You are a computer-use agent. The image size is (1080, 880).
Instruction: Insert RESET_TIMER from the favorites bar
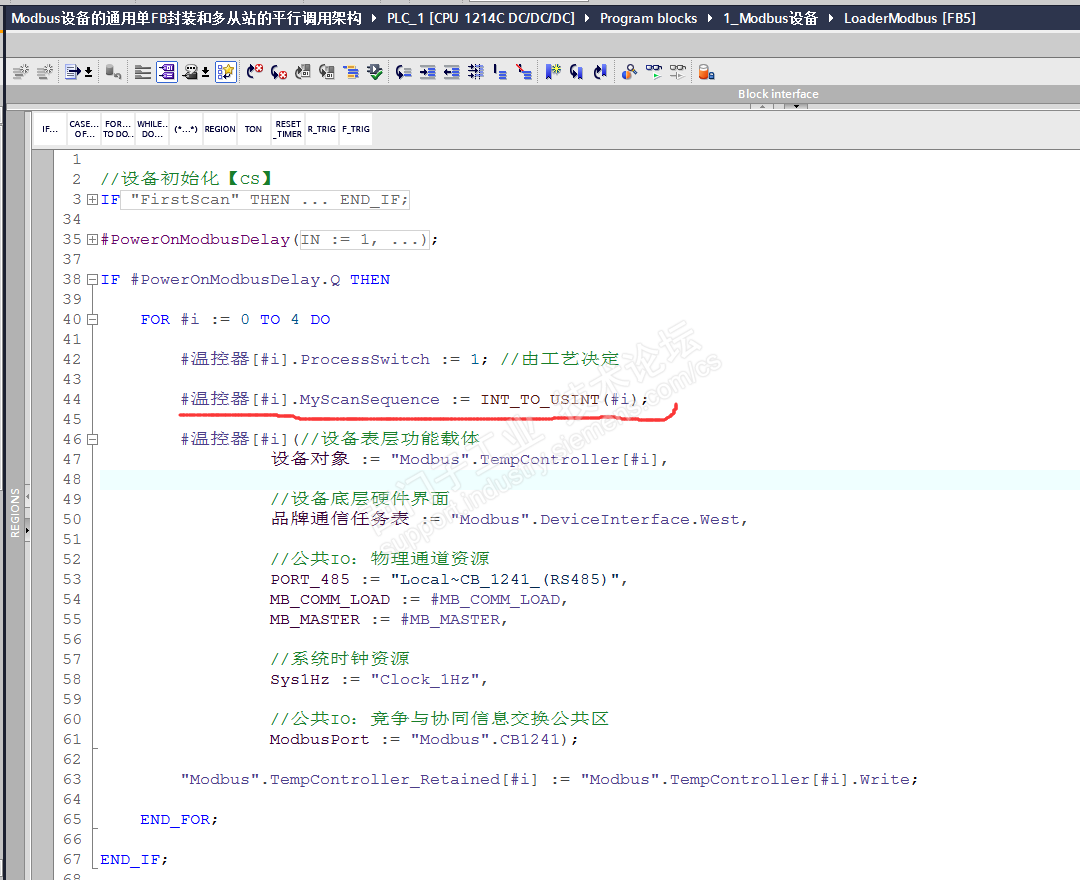tap(288, 129)
